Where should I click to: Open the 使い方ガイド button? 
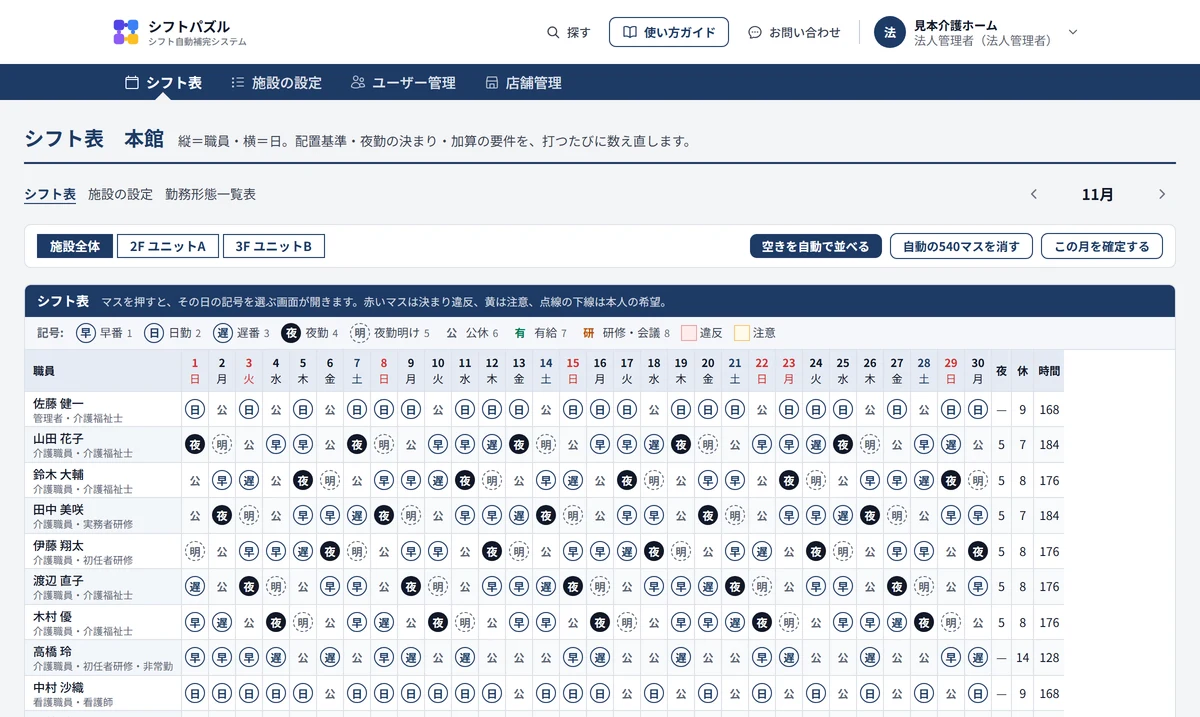click(669, 32)
